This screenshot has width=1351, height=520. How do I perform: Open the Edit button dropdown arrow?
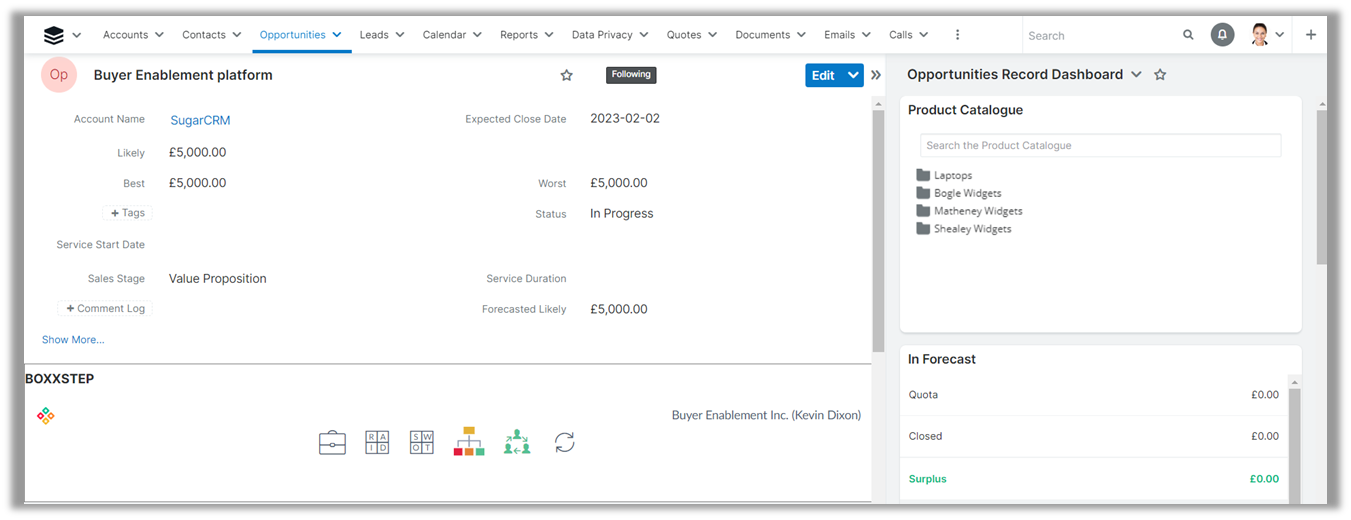[853, 75]
